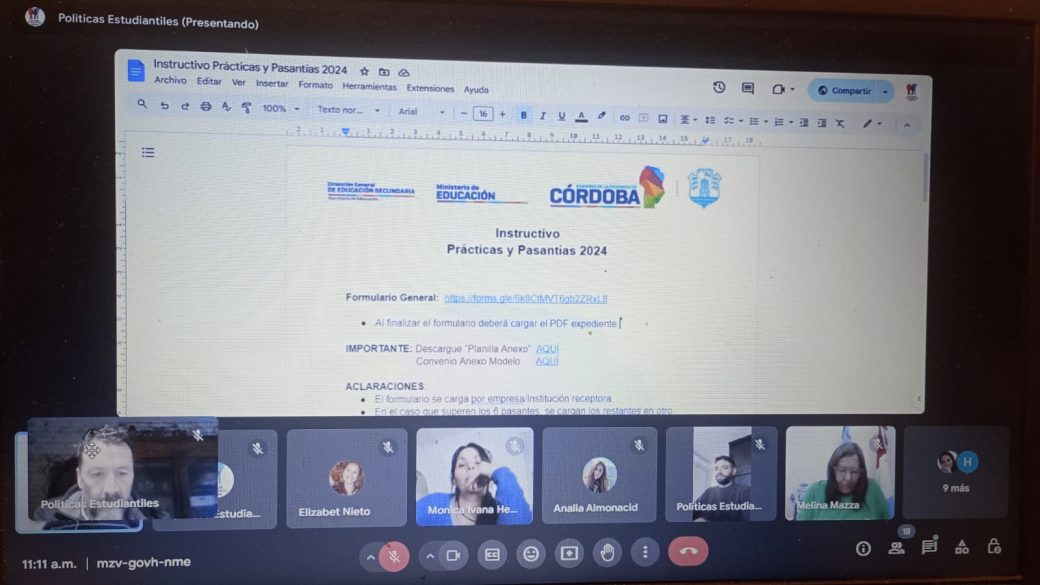Open the 9 más participants tile
Screen dimensions: 1040x585
(x=956, y=472)
